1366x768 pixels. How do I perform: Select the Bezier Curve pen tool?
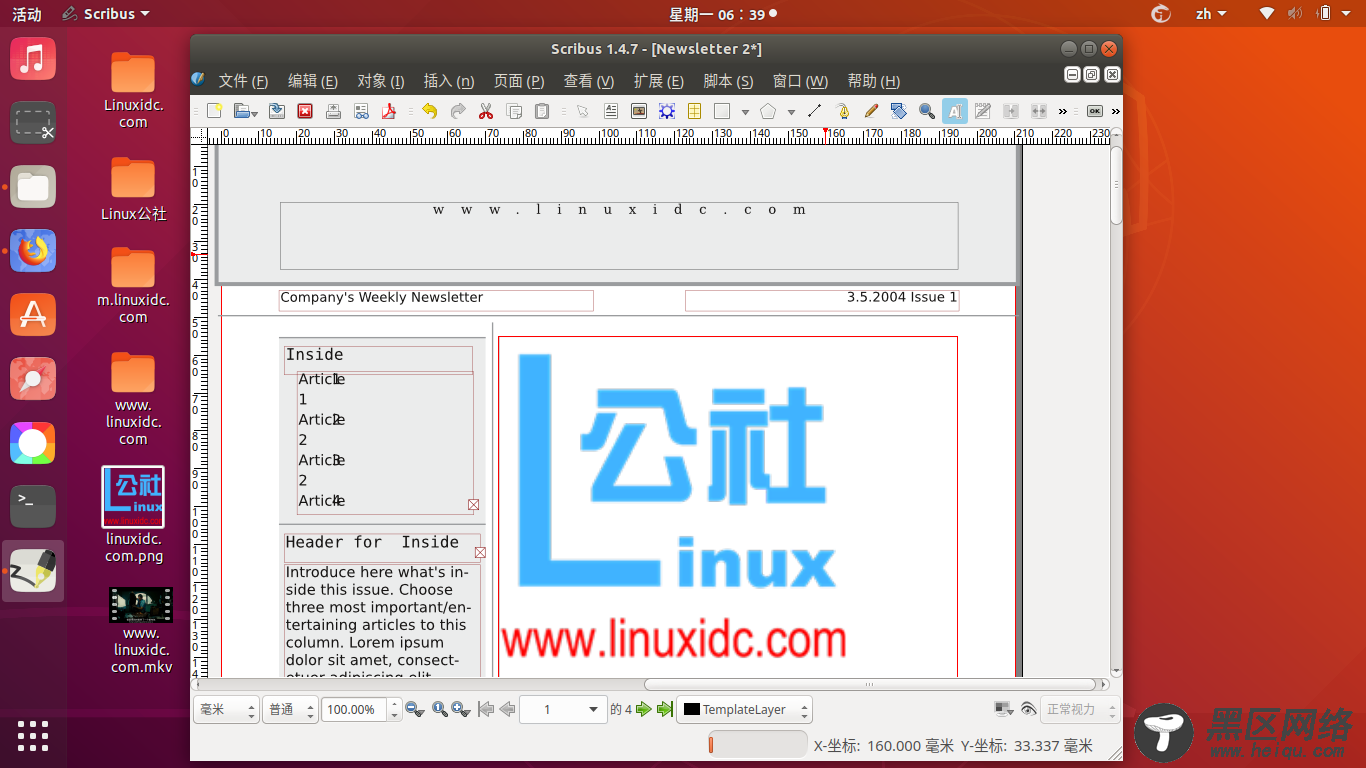point(842,111)
